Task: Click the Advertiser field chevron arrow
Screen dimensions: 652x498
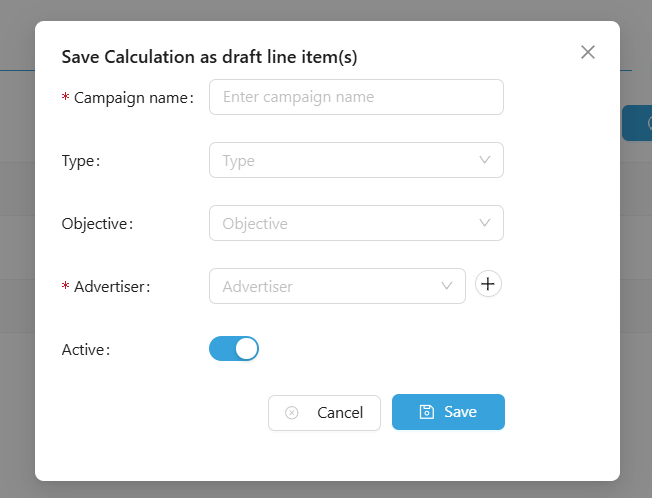Action: click(x=447, y=286)
